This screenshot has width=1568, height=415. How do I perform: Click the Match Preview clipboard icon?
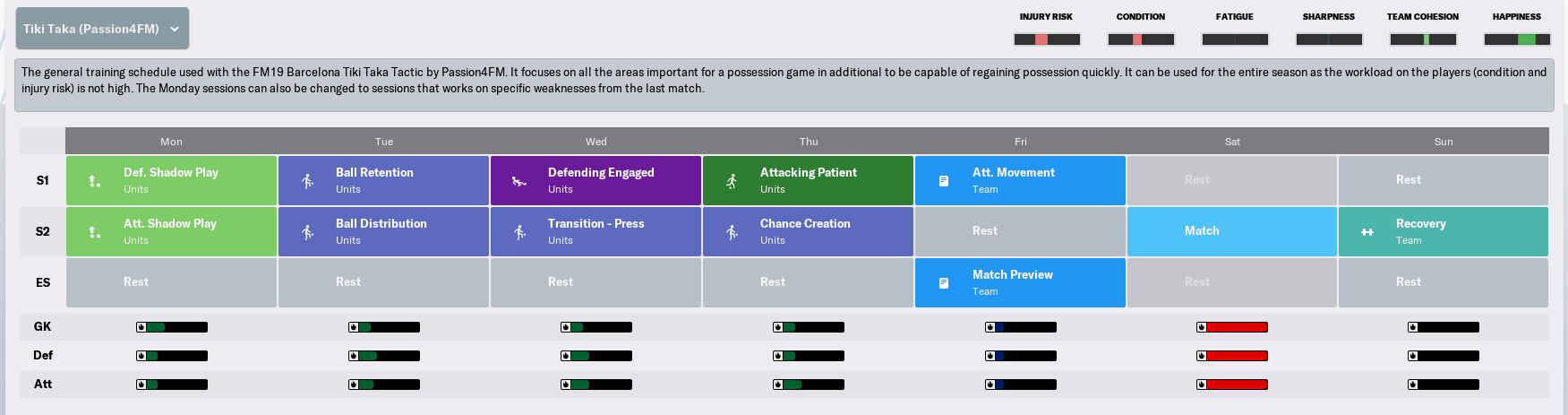[x=944, y=283]
